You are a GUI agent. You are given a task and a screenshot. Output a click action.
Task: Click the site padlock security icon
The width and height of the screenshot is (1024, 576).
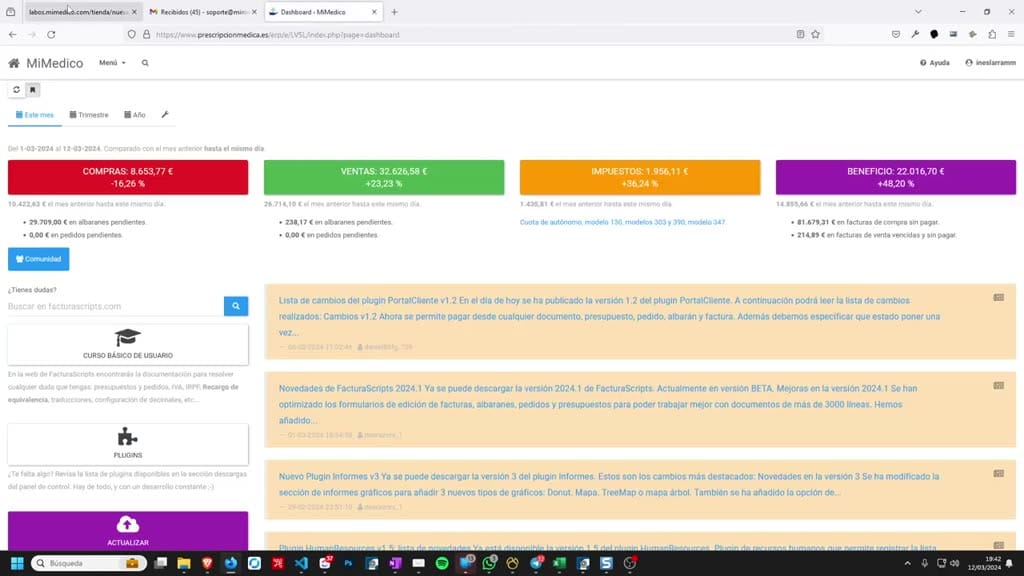tap(146, 35)
